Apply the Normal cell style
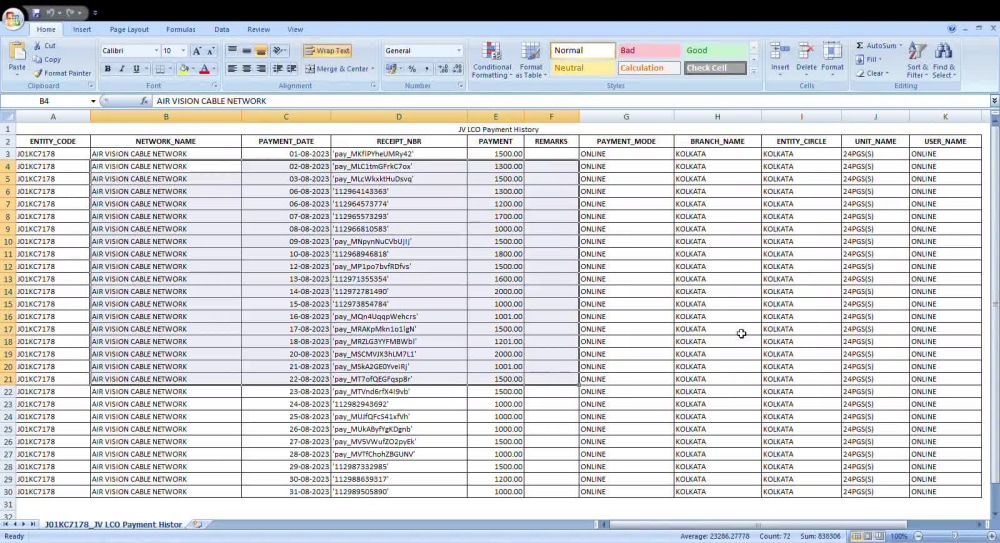The width and height of the screenshot is (1000, 543). point(582,50)
